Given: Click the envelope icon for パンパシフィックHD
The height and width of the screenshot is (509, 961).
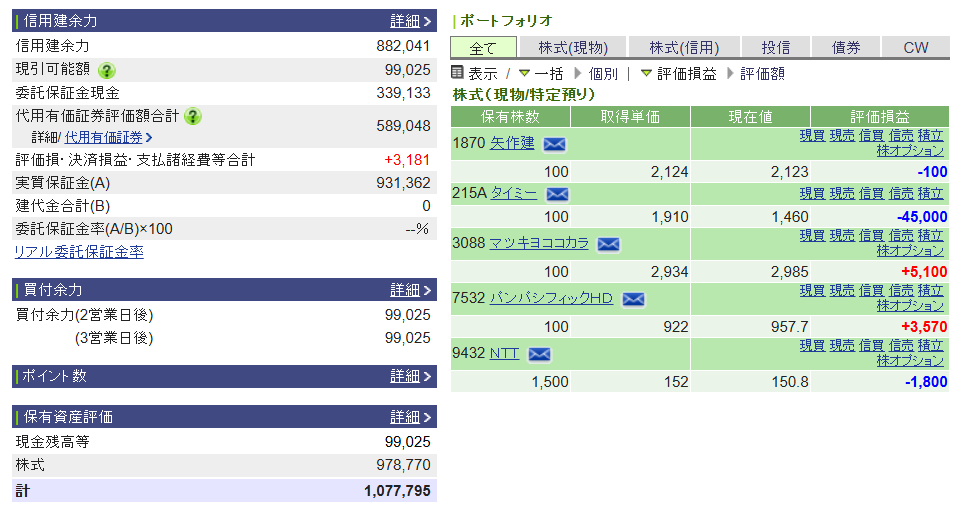Looking at the screenshot, I should coord(632,299).
